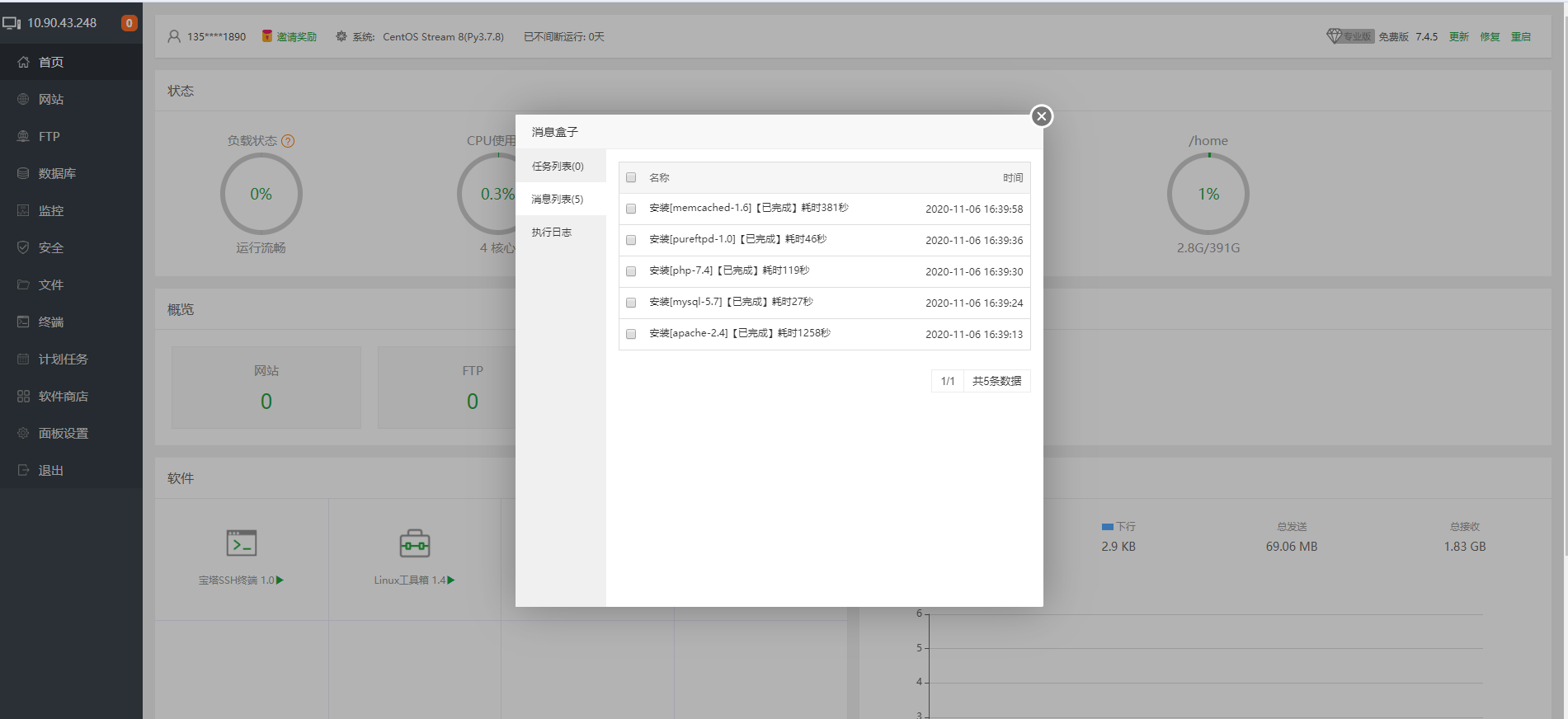Click the play arrow beside 宝塔SSH终端 1.0
This screenshot has width=1568, height=719.
tap(280, 580)
